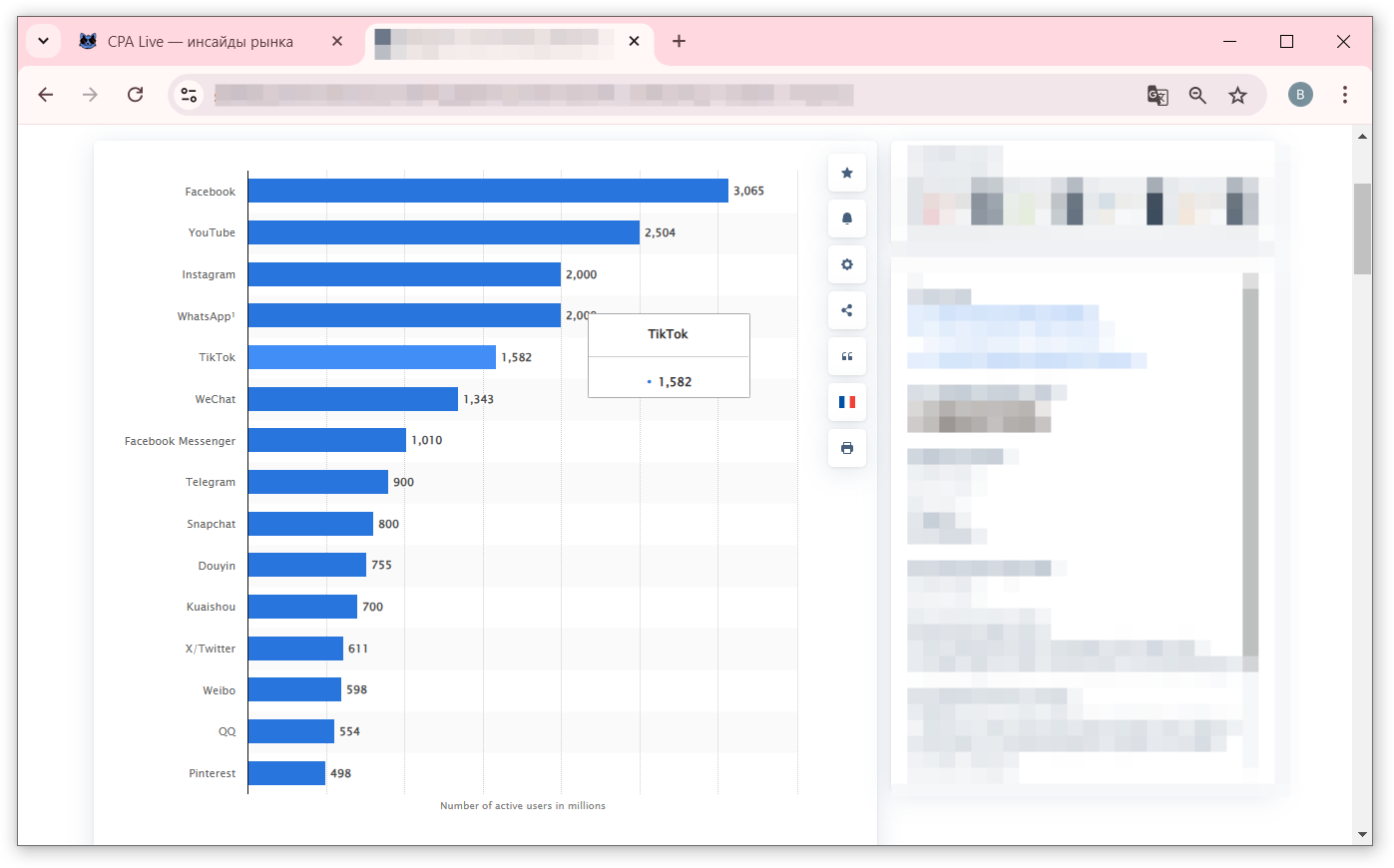Click the page scrollbar thumb

pos(1363,228)
